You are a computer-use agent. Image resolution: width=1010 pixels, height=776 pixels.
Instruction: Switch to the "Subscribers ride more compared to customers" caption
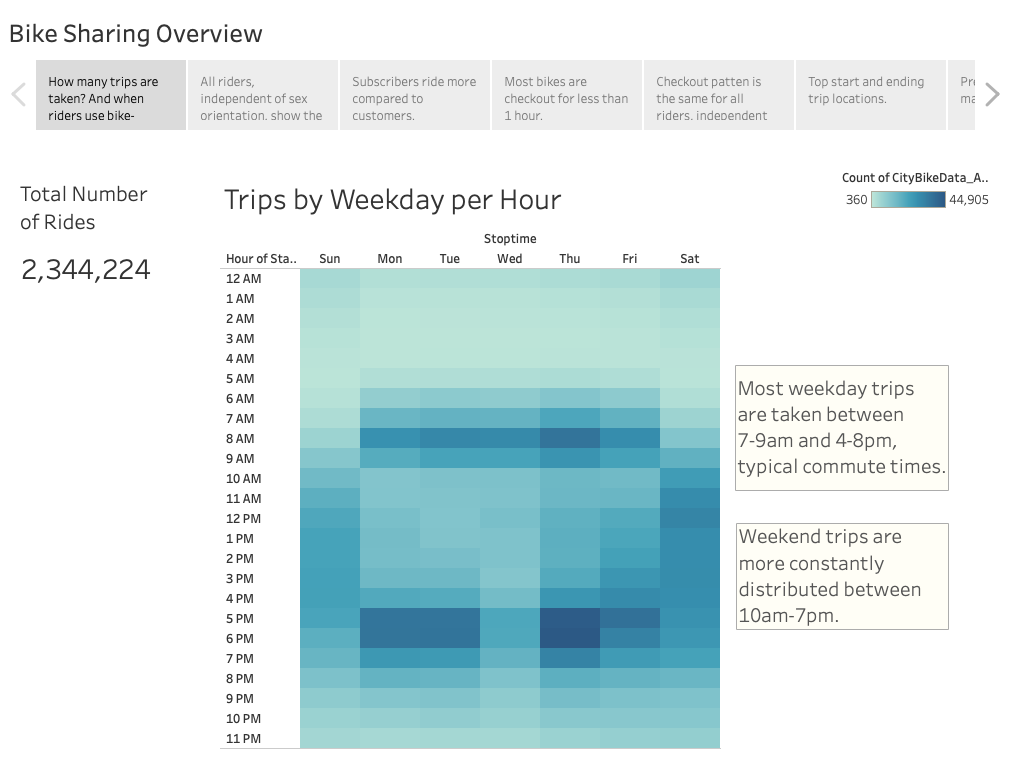413,94
